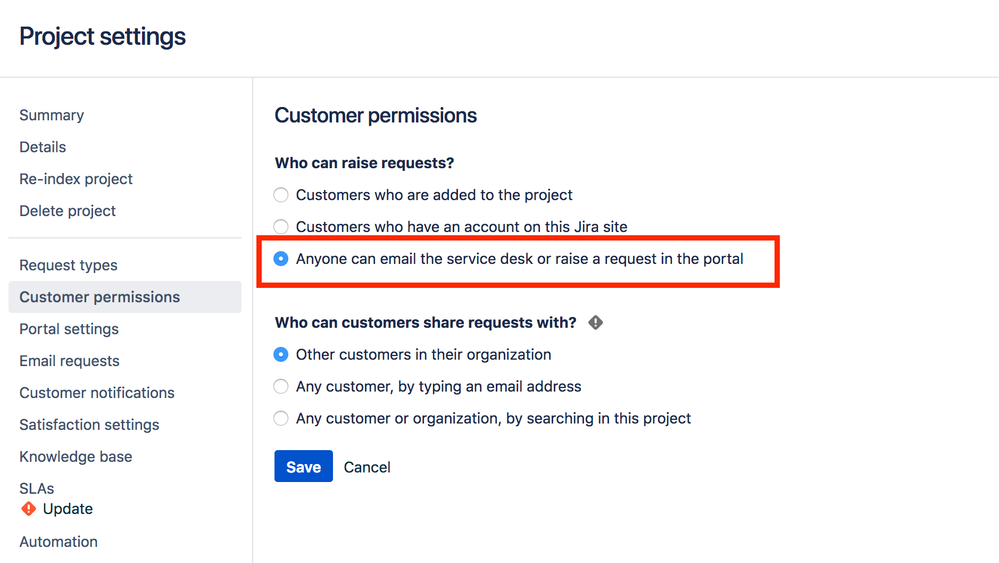Image resolution: width=999 pixels, height=563 pixels.
Task: Cancel the permission changes
Action: pyautogui.click(x=367, y=467)
